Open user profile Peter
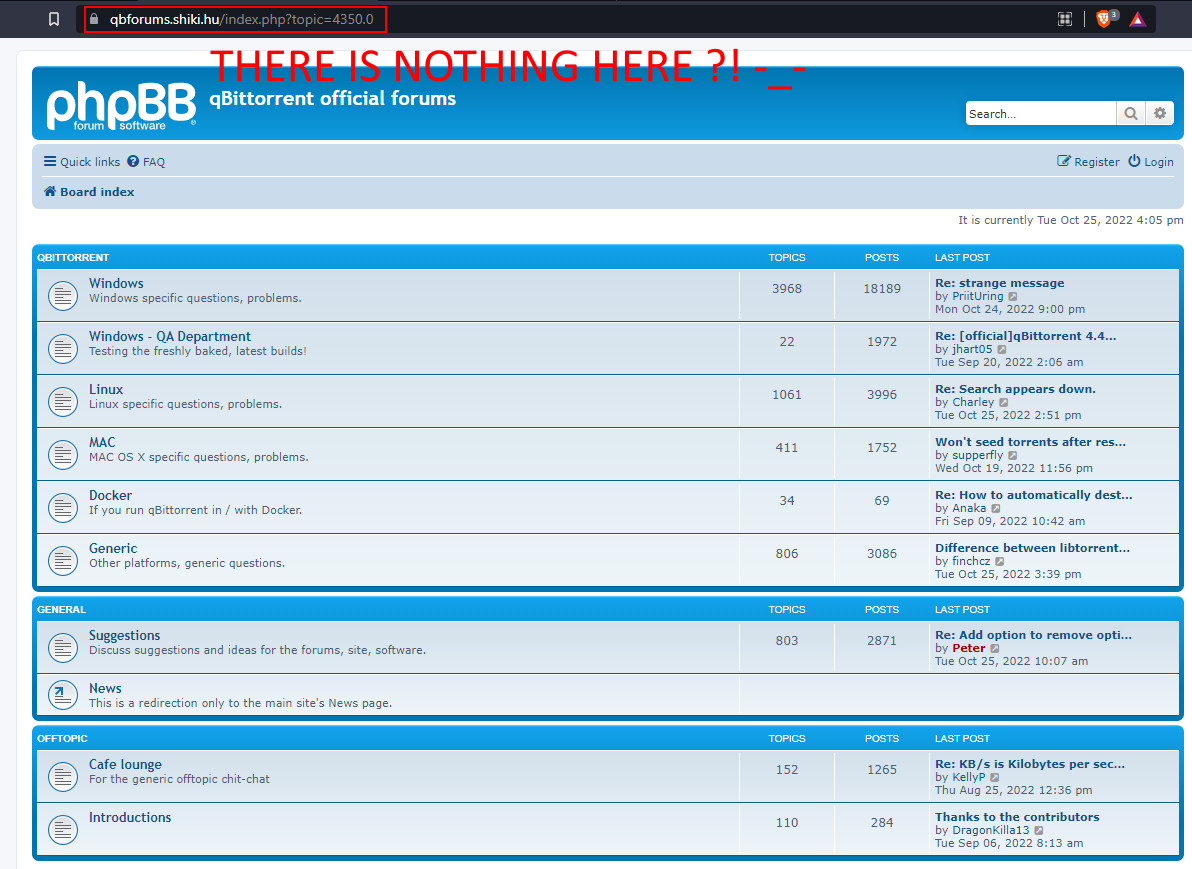Screen dimensions: 1192x869 968,649
